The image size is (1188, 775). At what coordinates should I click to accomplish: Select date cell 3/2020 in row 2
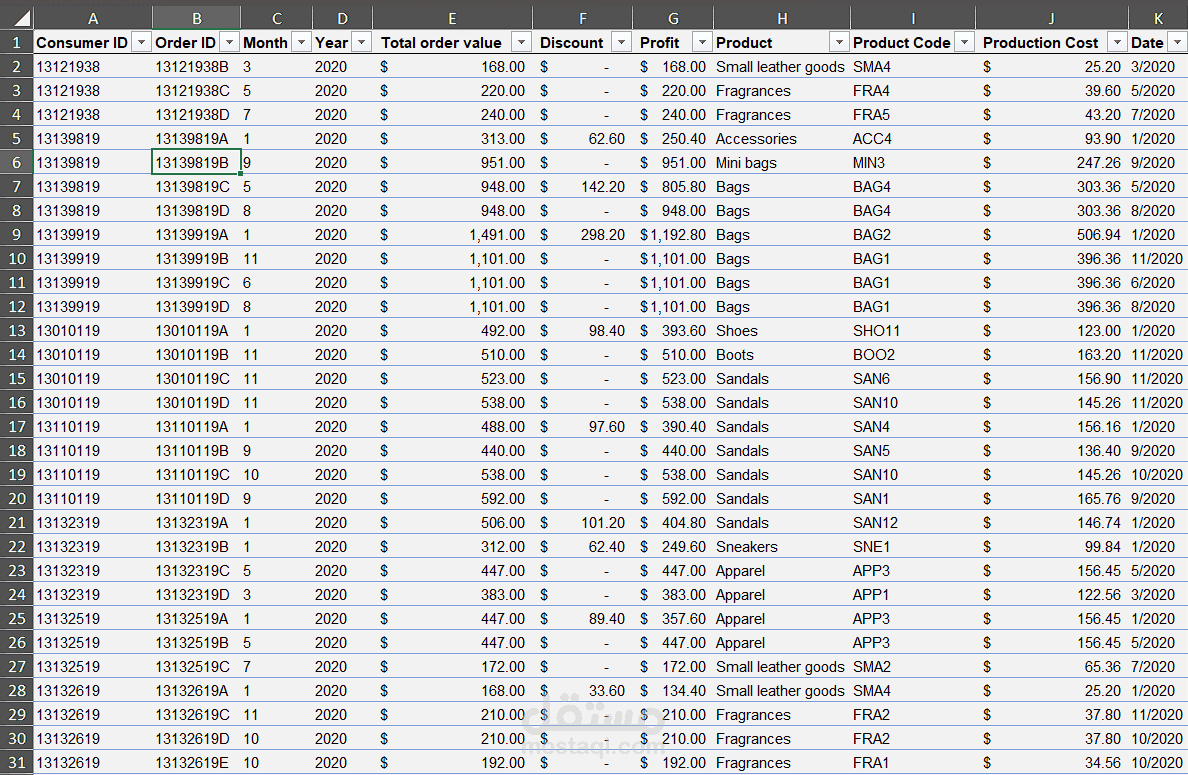(x=1158, y=67)
